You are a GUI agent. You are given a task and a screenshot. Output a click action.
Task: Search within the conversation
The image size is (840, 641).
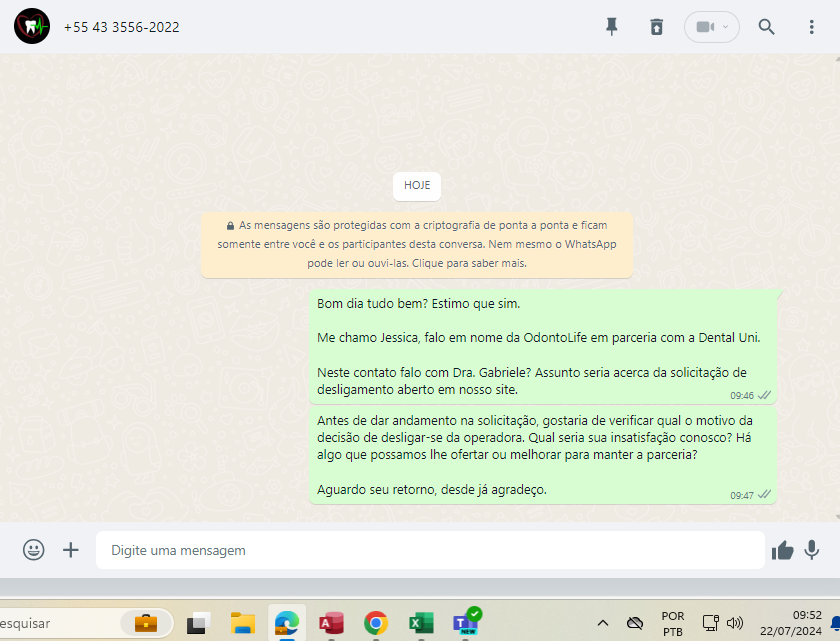(x=766, y=27)
